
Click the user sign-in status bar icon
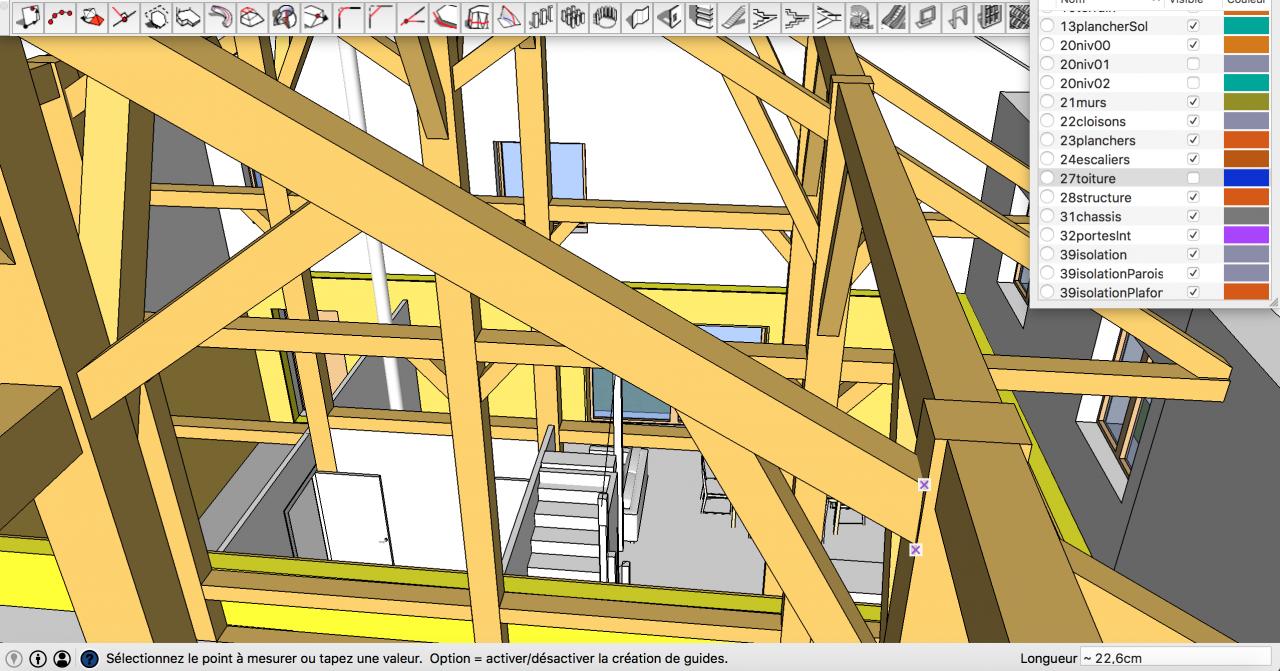point(62,659)
